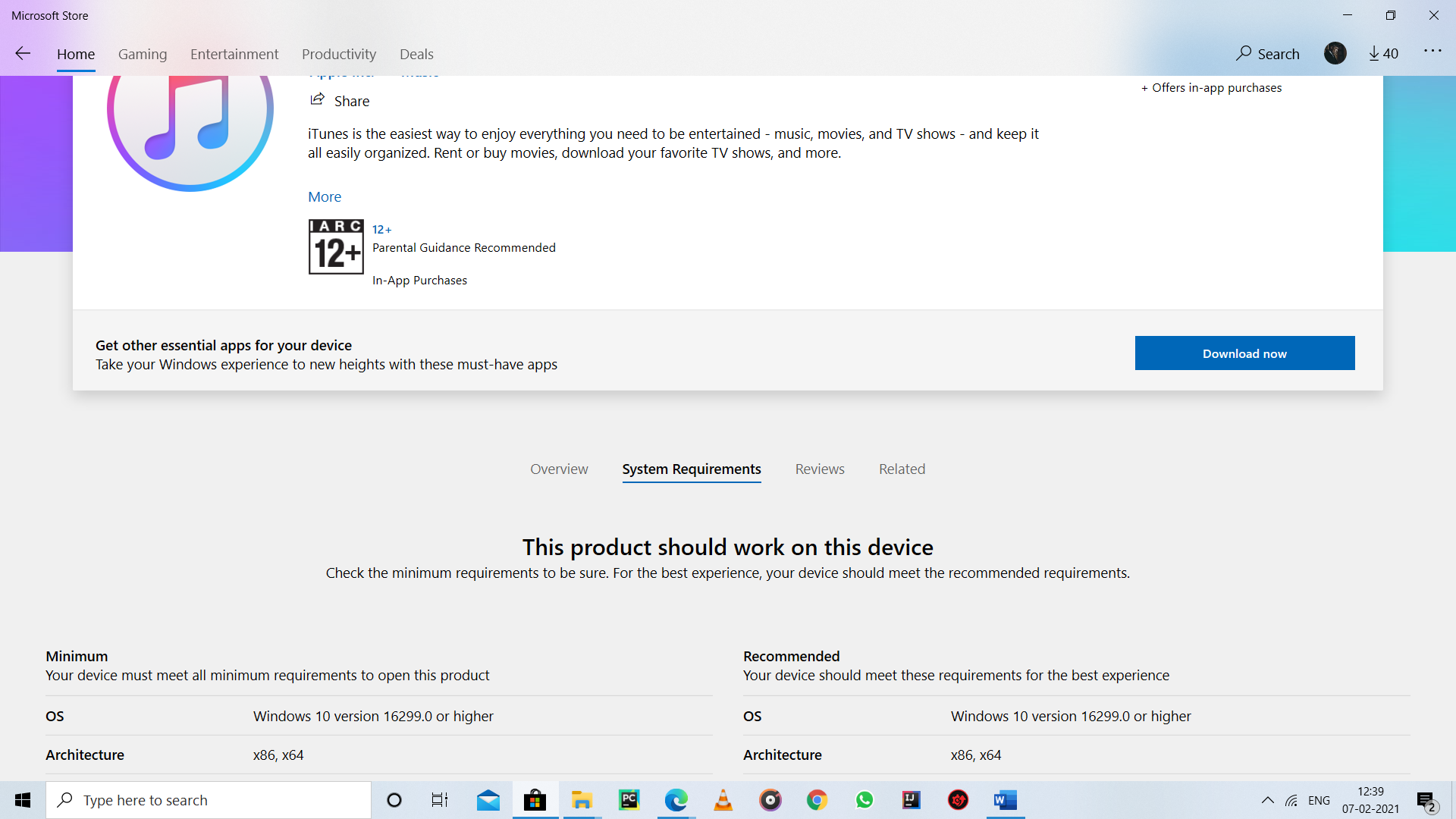
Task: Open VLC media player from taskbar
Action: pos(723,800)
